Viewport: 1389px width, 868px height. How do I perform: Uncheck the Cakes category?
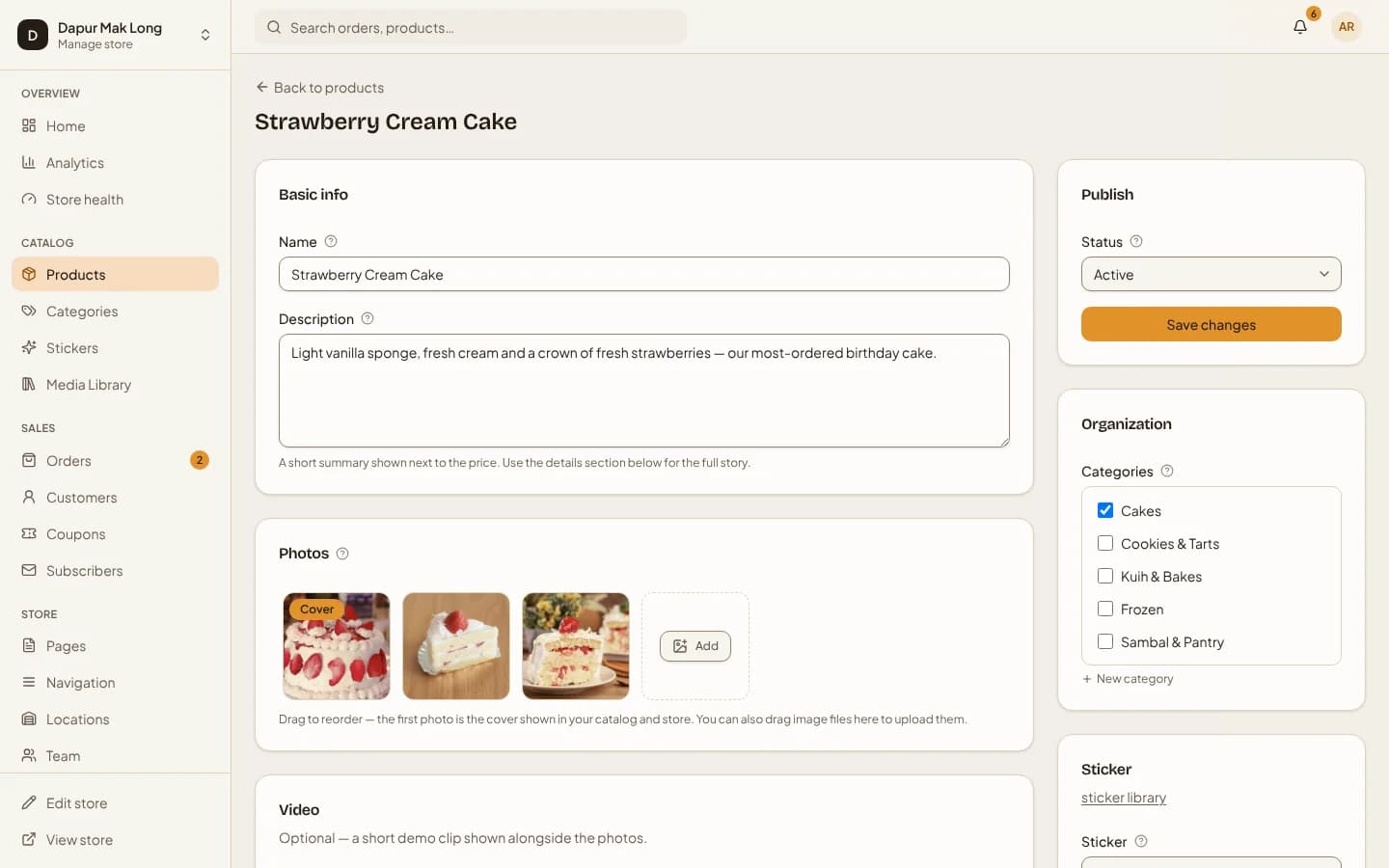[x=1105, y=510]
